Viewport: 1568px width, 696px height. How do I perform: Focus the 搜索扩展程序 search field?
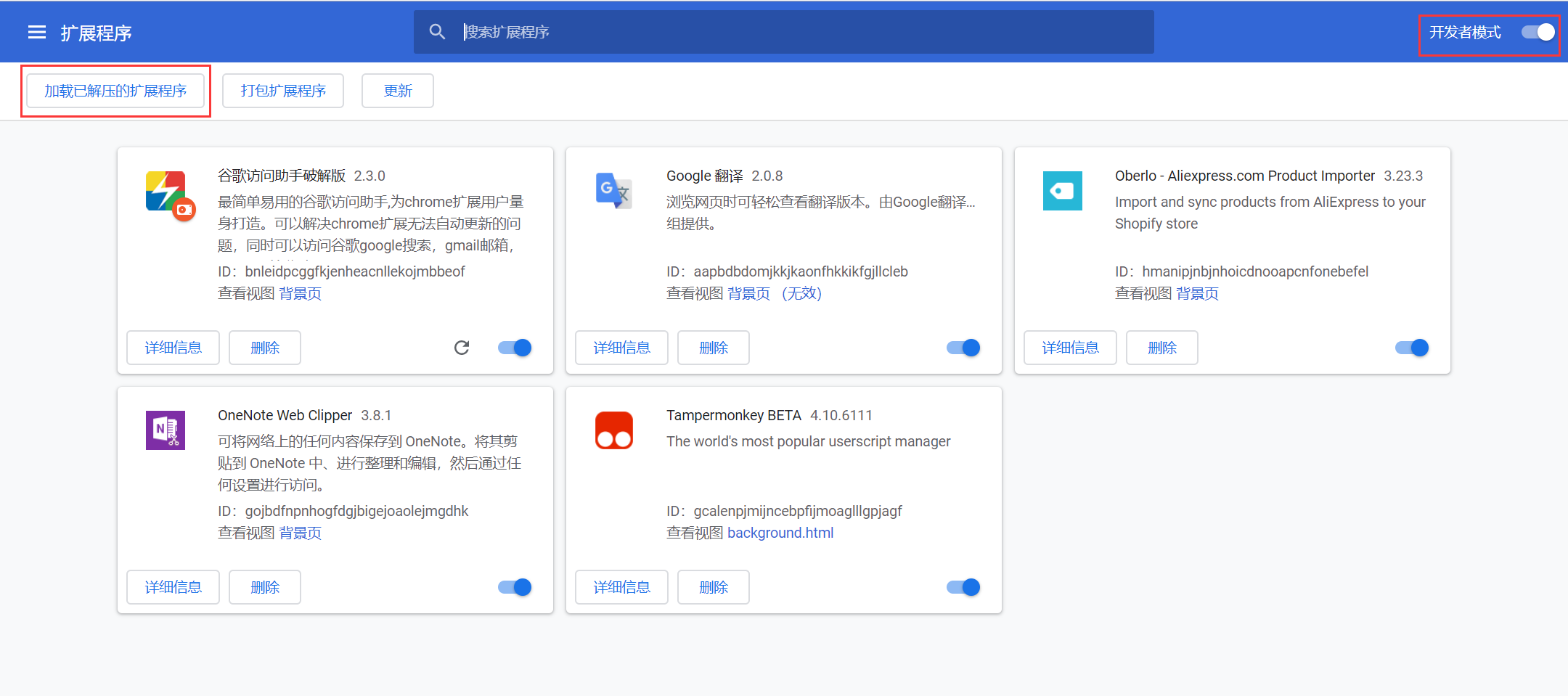coord(784,32)
